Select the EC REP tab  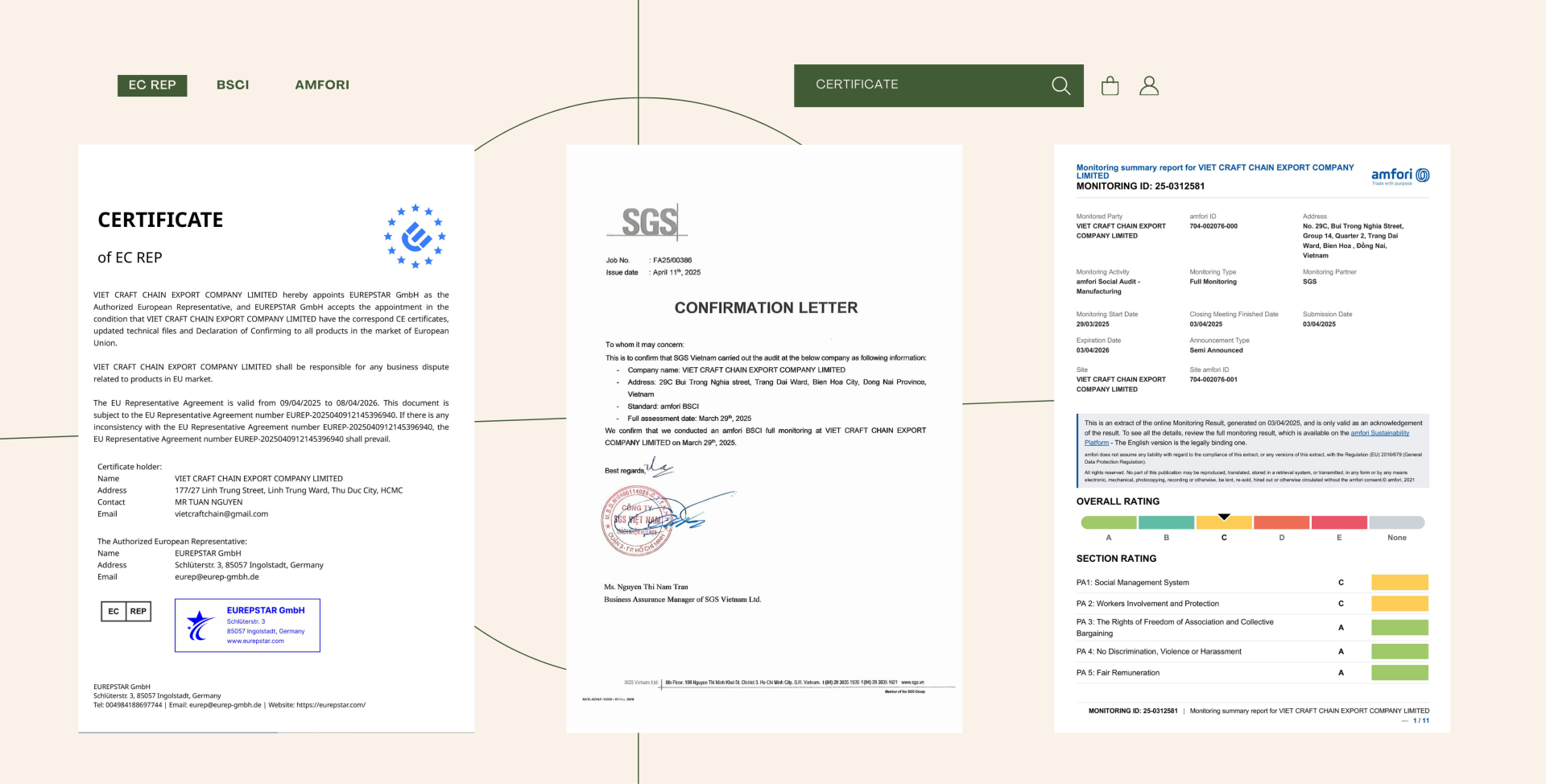click(152, 85)
